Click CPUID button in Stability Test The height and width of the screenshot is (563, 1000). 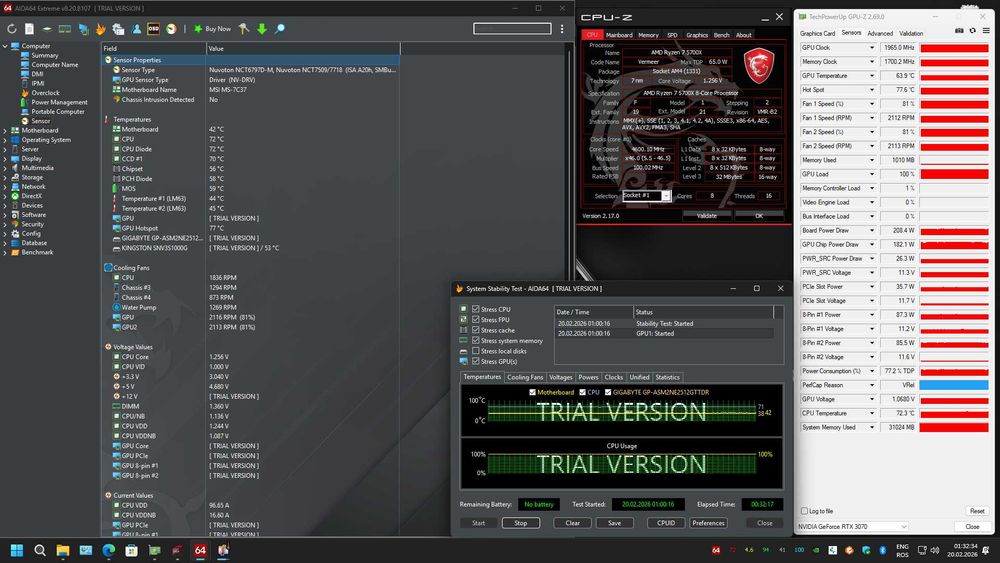(x=666, y=523)
